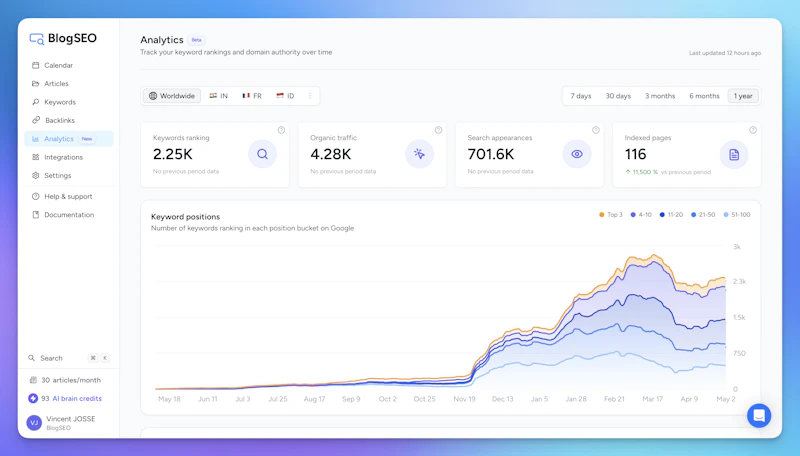Set time range to 30 days
800x456 pixels.
[618, 96]
